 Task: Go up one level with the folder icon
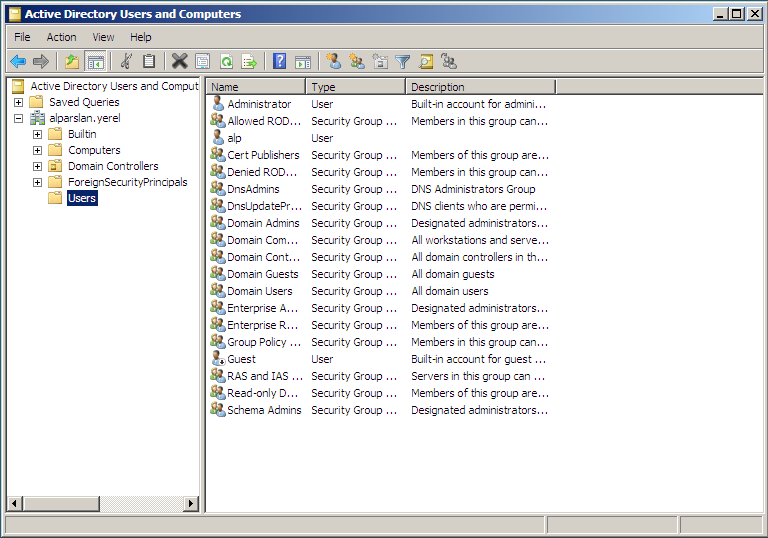72,62
